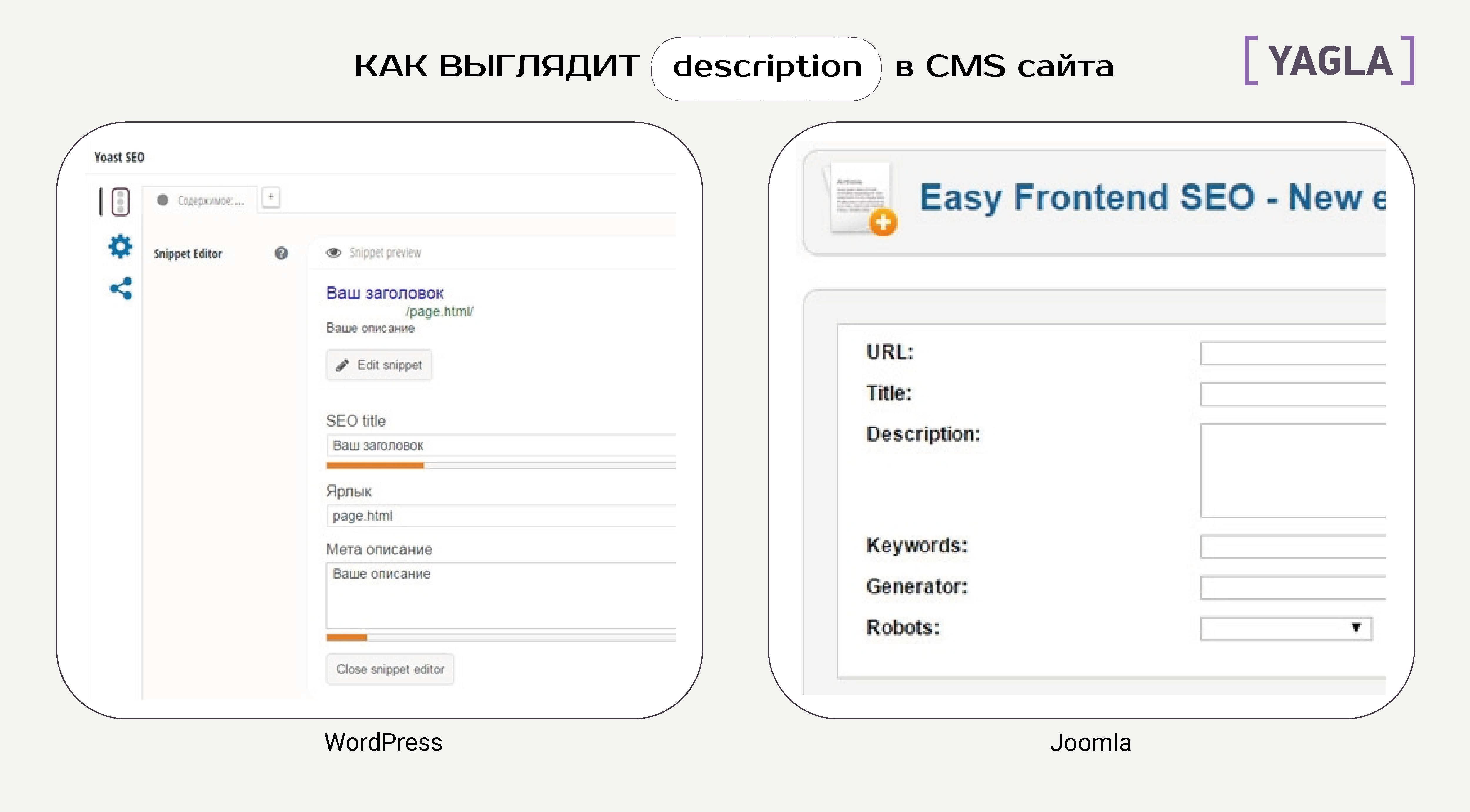Click the pencil icon in Edit snippet
This screenshot has height=812, width=1470.
pos(343,365)
